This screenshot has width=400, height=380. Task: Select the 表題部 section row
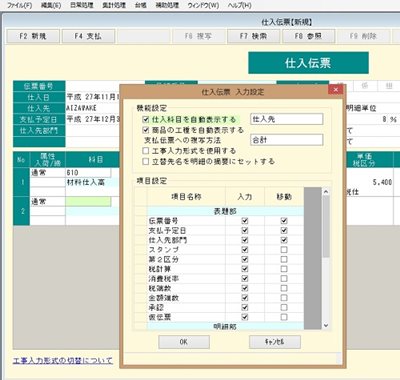click(225, 211)
